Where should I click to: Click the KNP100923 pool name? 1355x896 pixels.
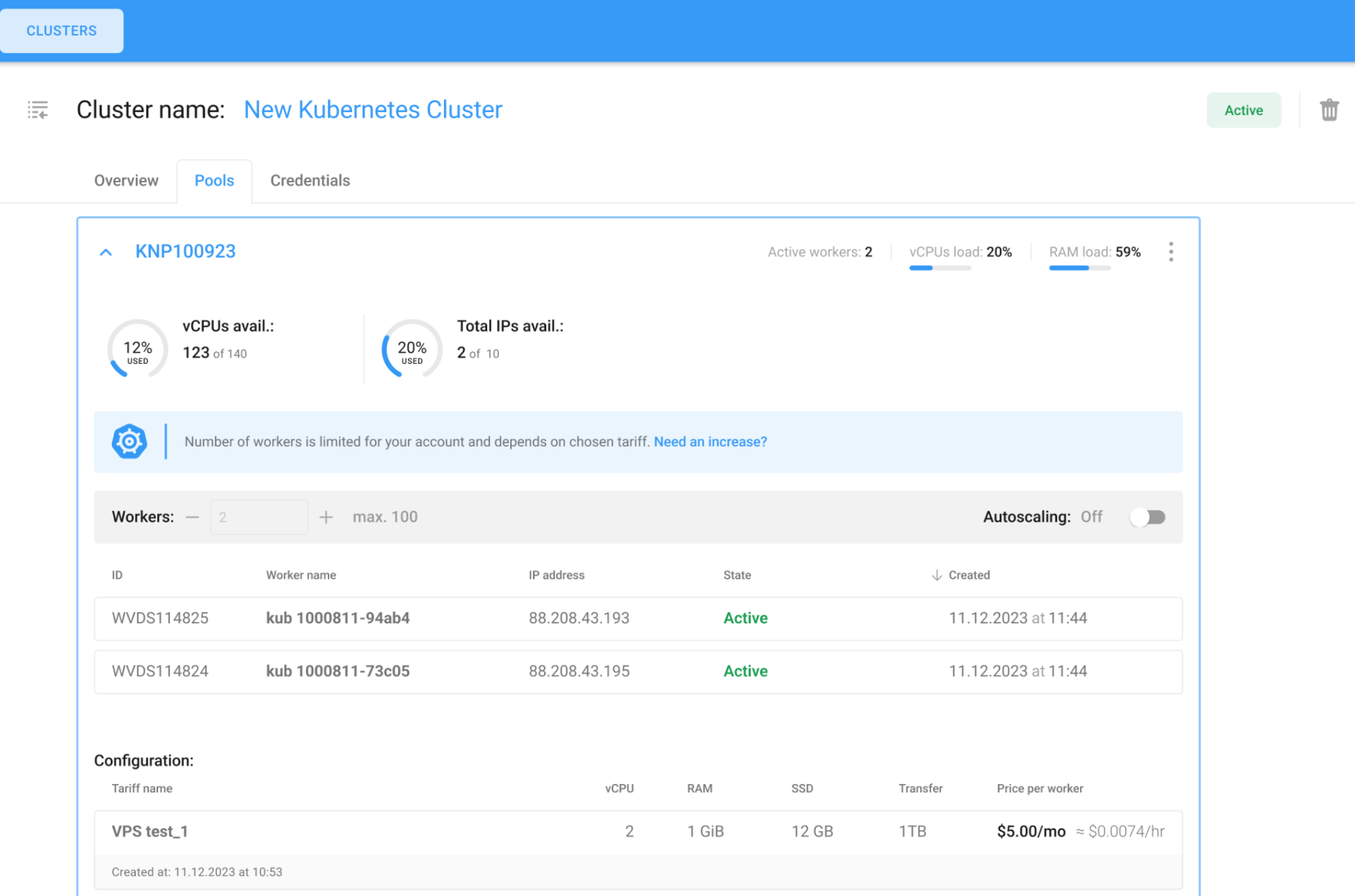[x=185, y=252]
